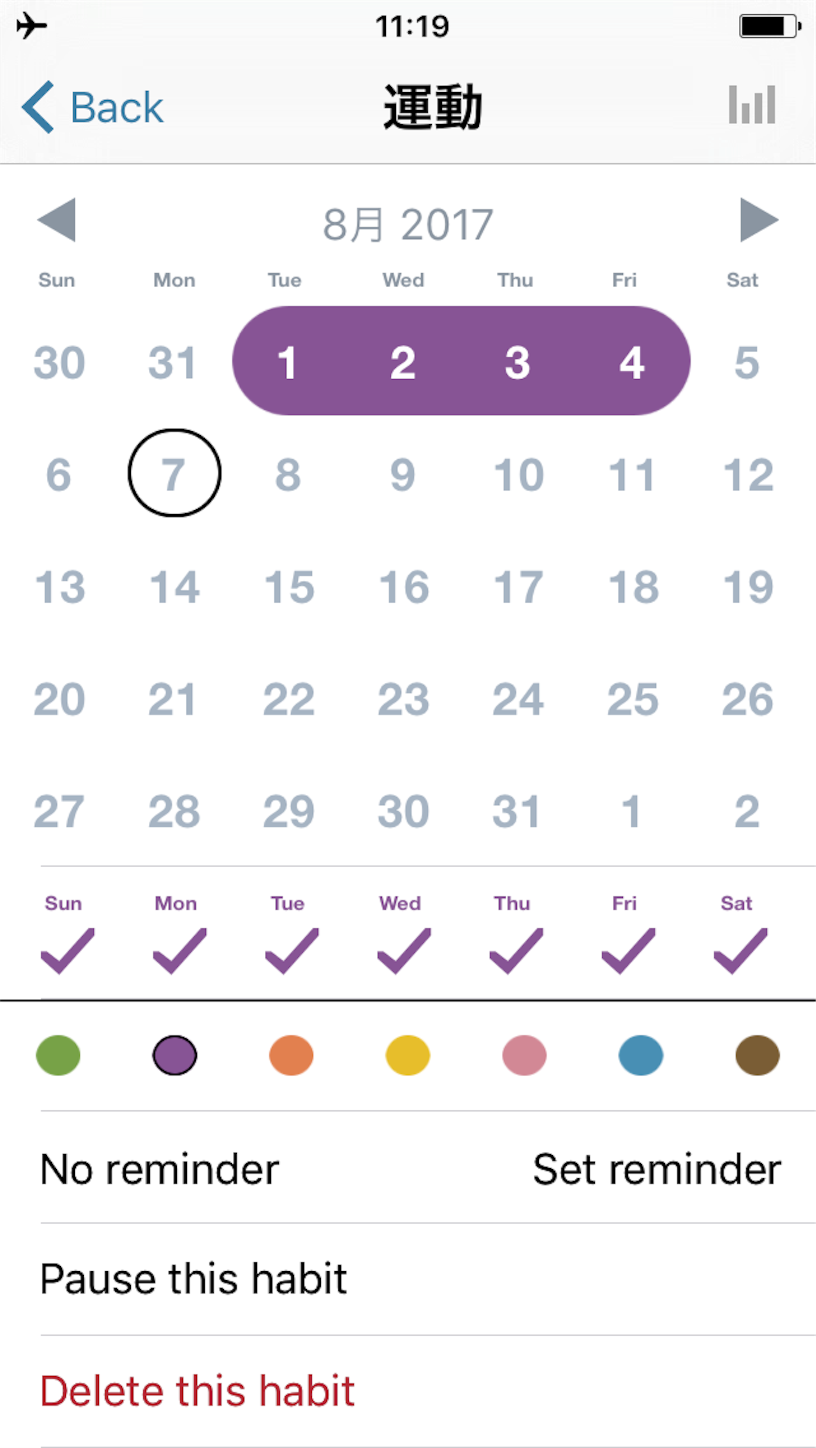Mark August 15 on the calendar
Screen dimensions: 816x1448
click(x=289, y=587)
